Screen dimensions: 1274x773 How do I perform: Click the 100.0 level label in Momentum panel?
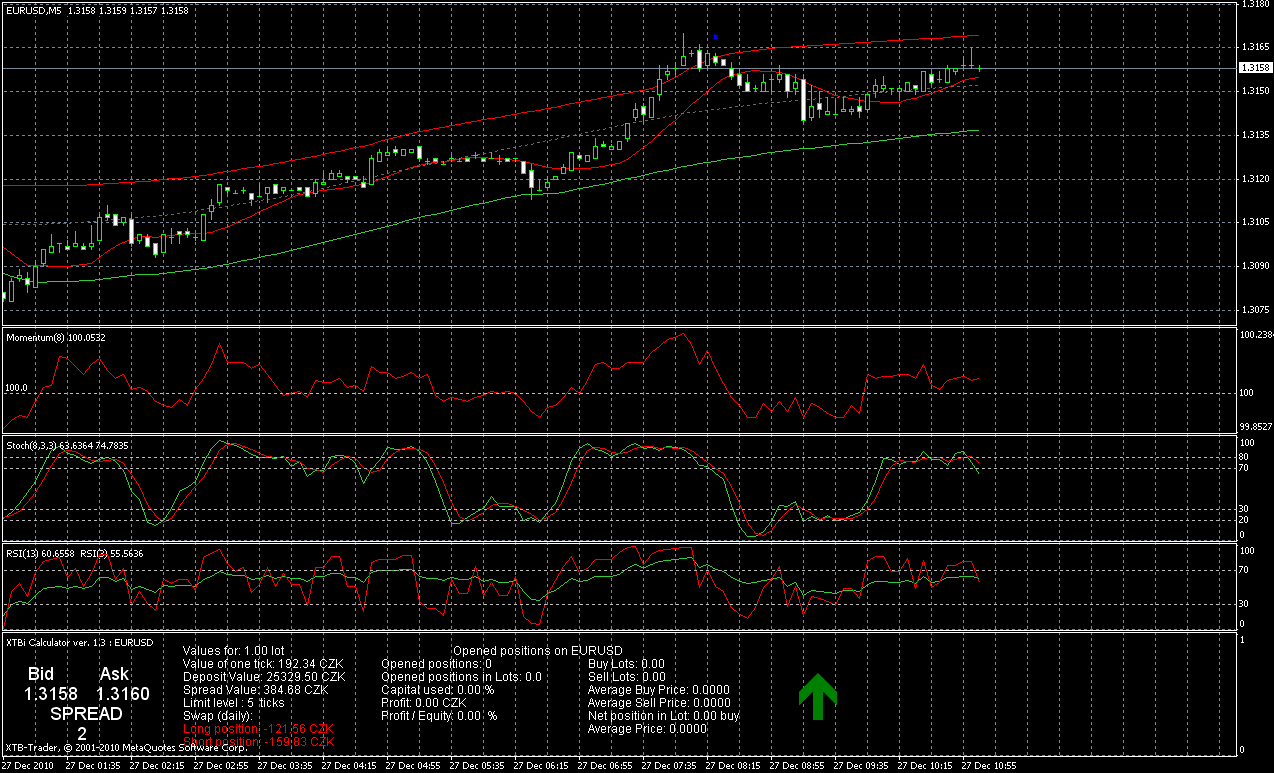coord(17,388)
